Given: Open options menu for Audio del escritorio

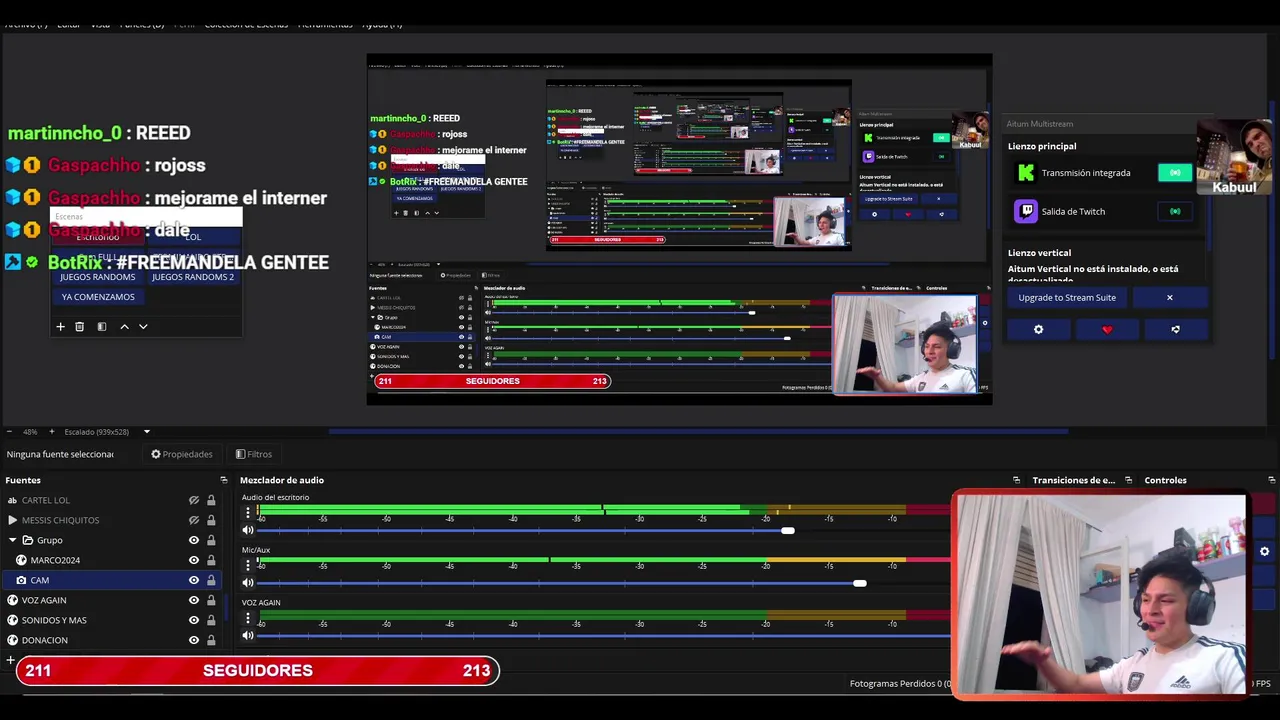Looking at the screenshot, I should click(x=248, y=513).
